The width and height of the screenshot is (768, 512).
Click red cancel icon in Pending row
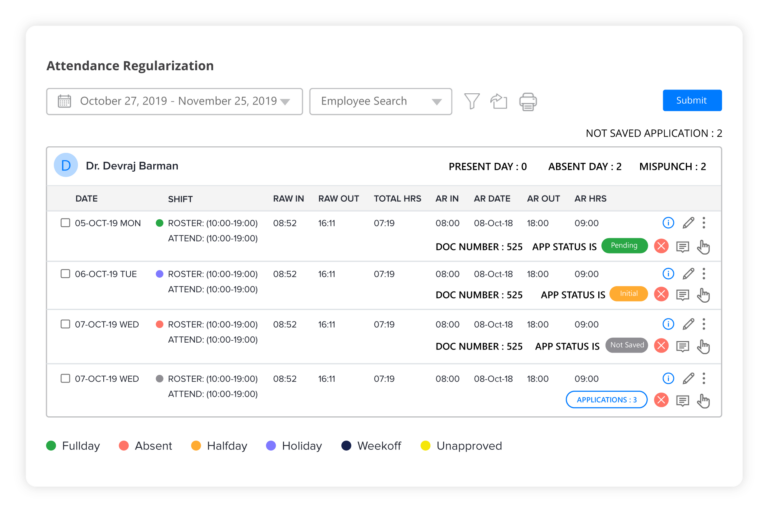(661, 246)
